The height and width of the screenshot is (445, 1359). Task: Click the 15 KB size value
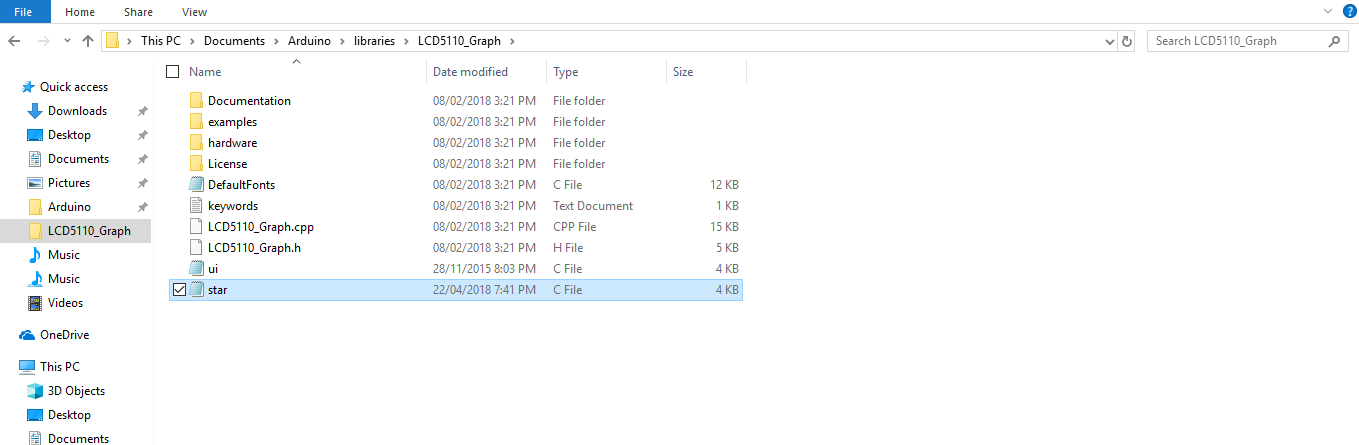click(x=723, y=226)
